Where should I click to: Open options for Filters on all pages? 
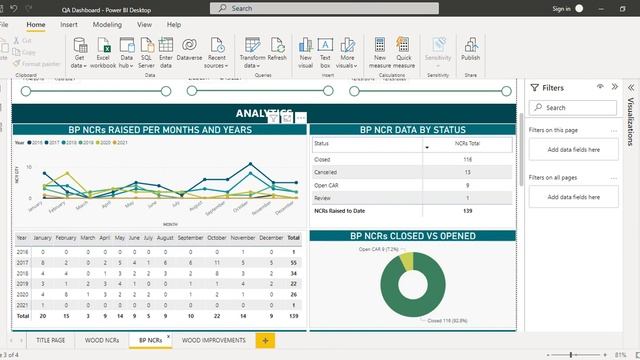[x=614, y=178]
